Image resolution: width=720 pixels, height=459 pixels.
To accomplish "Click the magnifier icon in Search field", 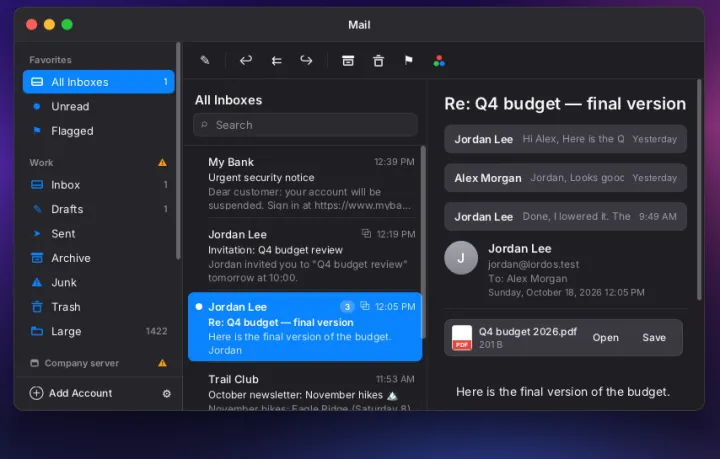I will 205,124.
